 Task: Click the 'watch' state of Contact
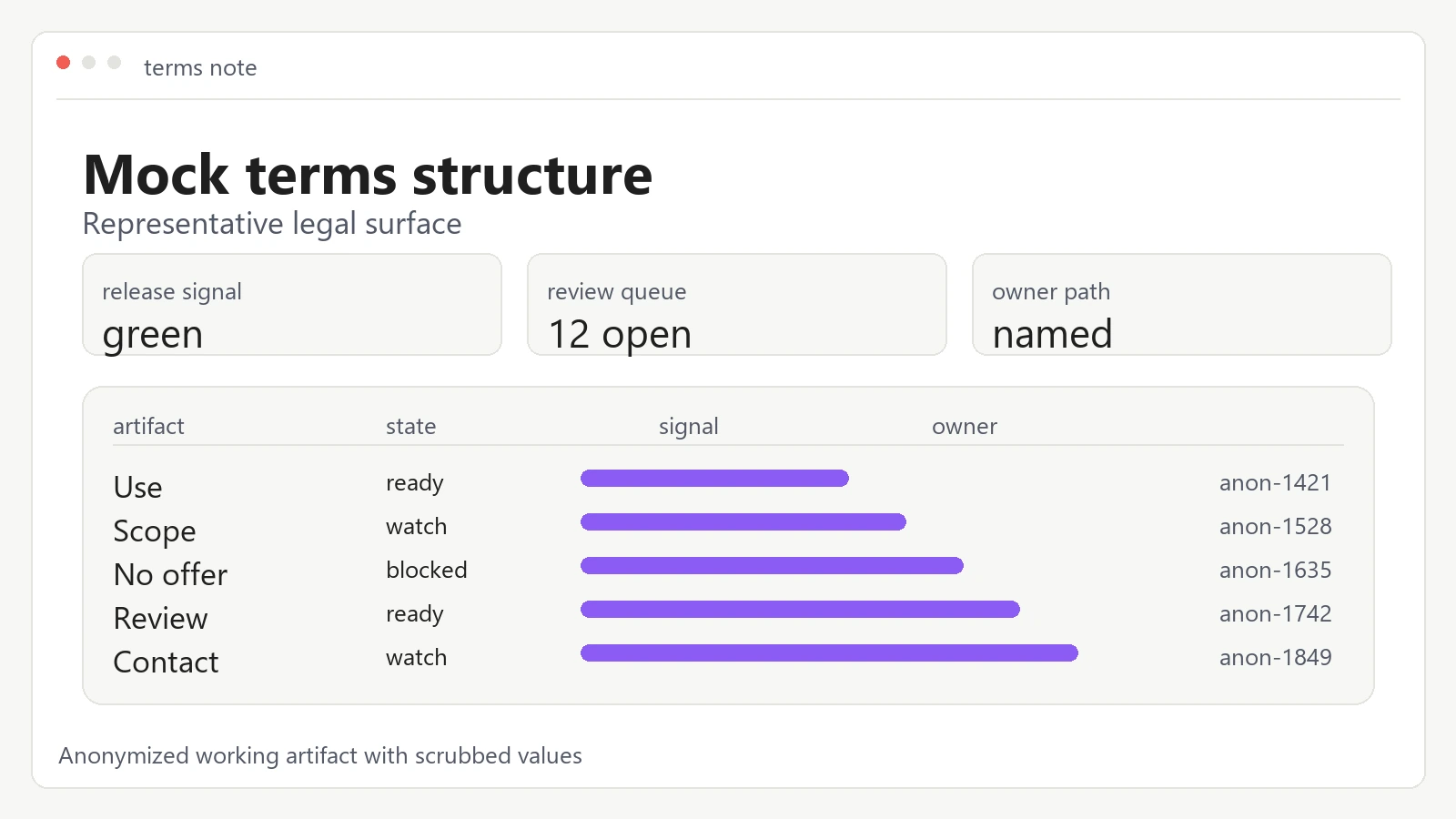[x=417, y=657]
